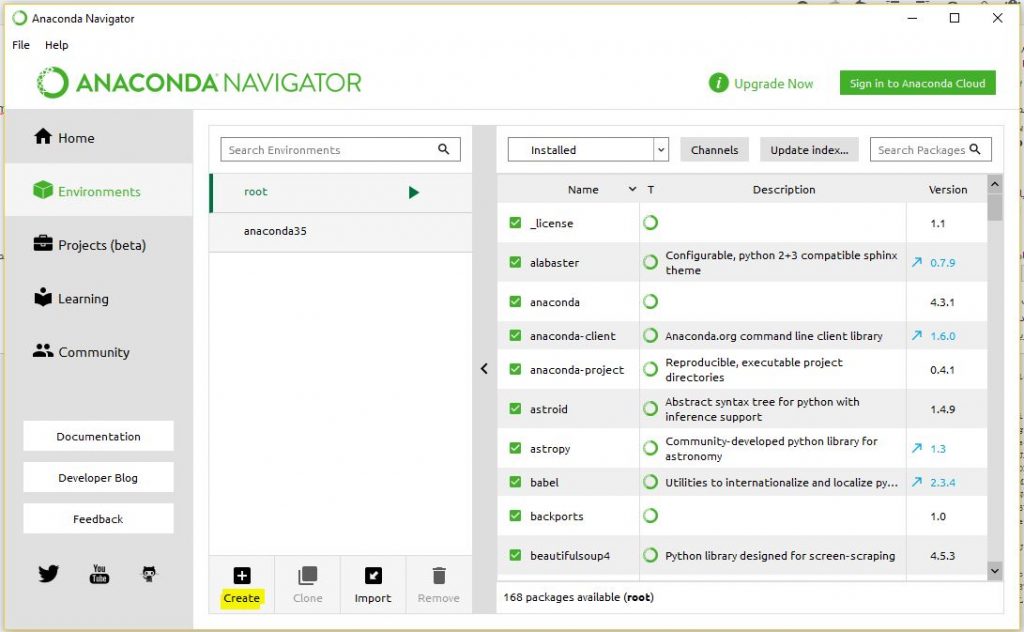Click the Import environment icon
This screenshot has width=1024, height=632.
point(373,576)
